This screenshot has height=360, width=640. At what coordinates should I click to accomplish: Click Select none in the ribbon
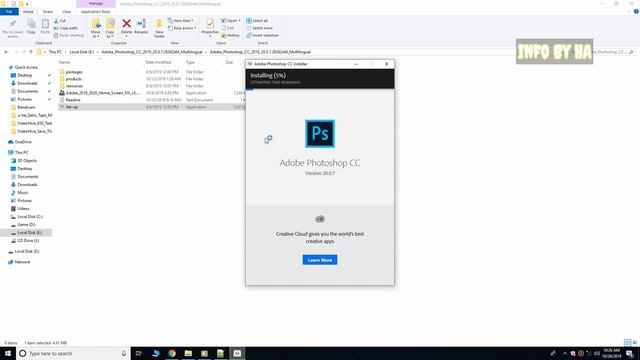click(259, 28)
